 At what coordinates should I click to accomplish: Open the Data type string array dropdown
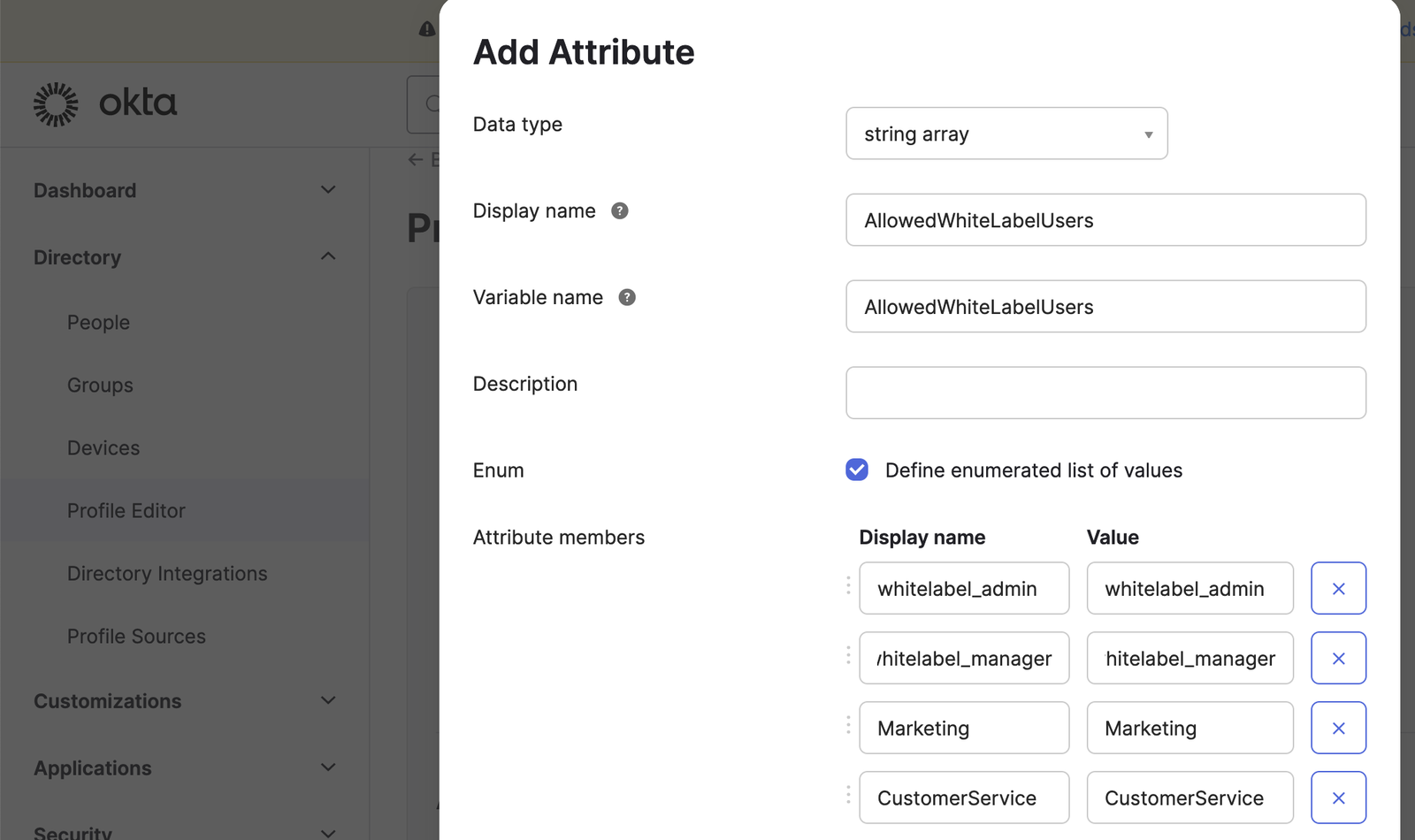1006,134
